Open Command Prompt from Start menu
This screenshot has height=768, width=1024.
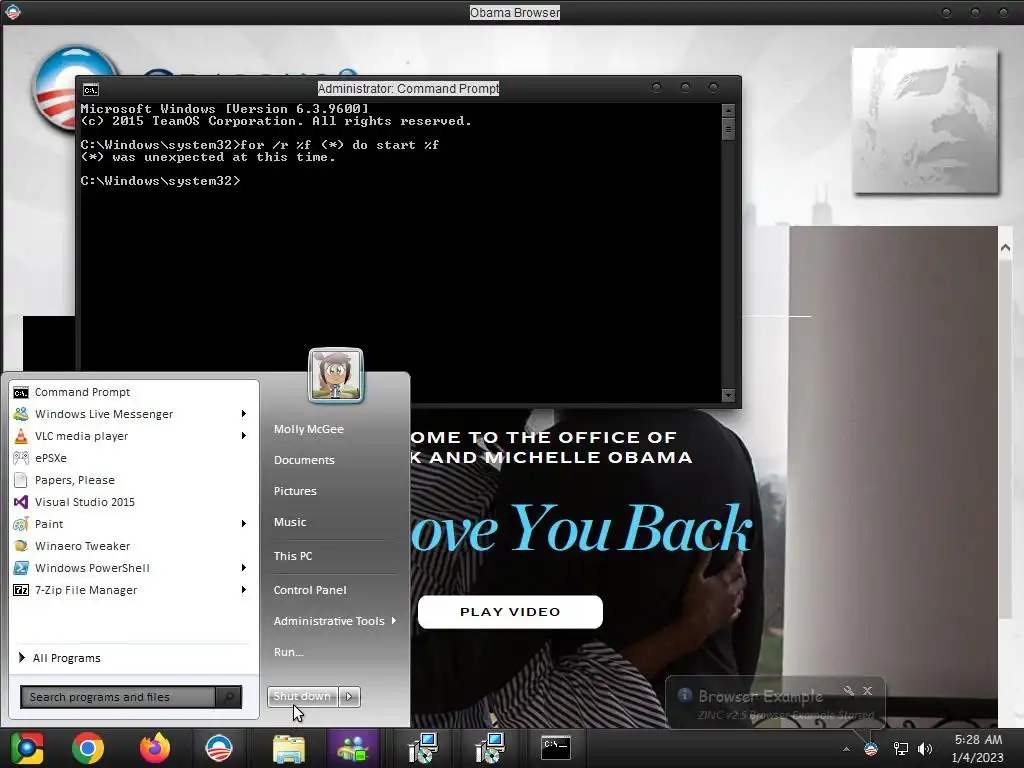point(134,392)
